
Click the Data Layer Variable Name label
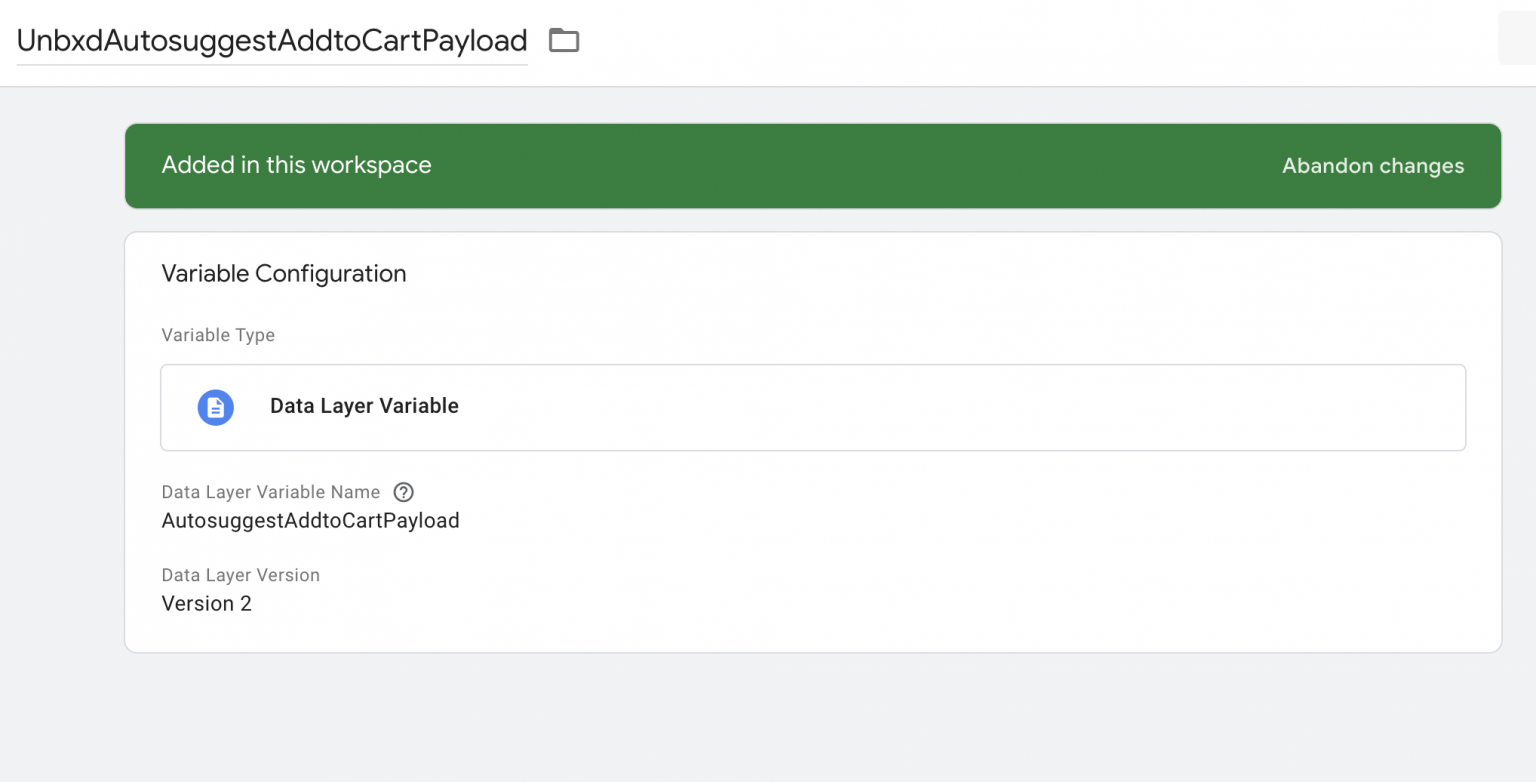271,492
